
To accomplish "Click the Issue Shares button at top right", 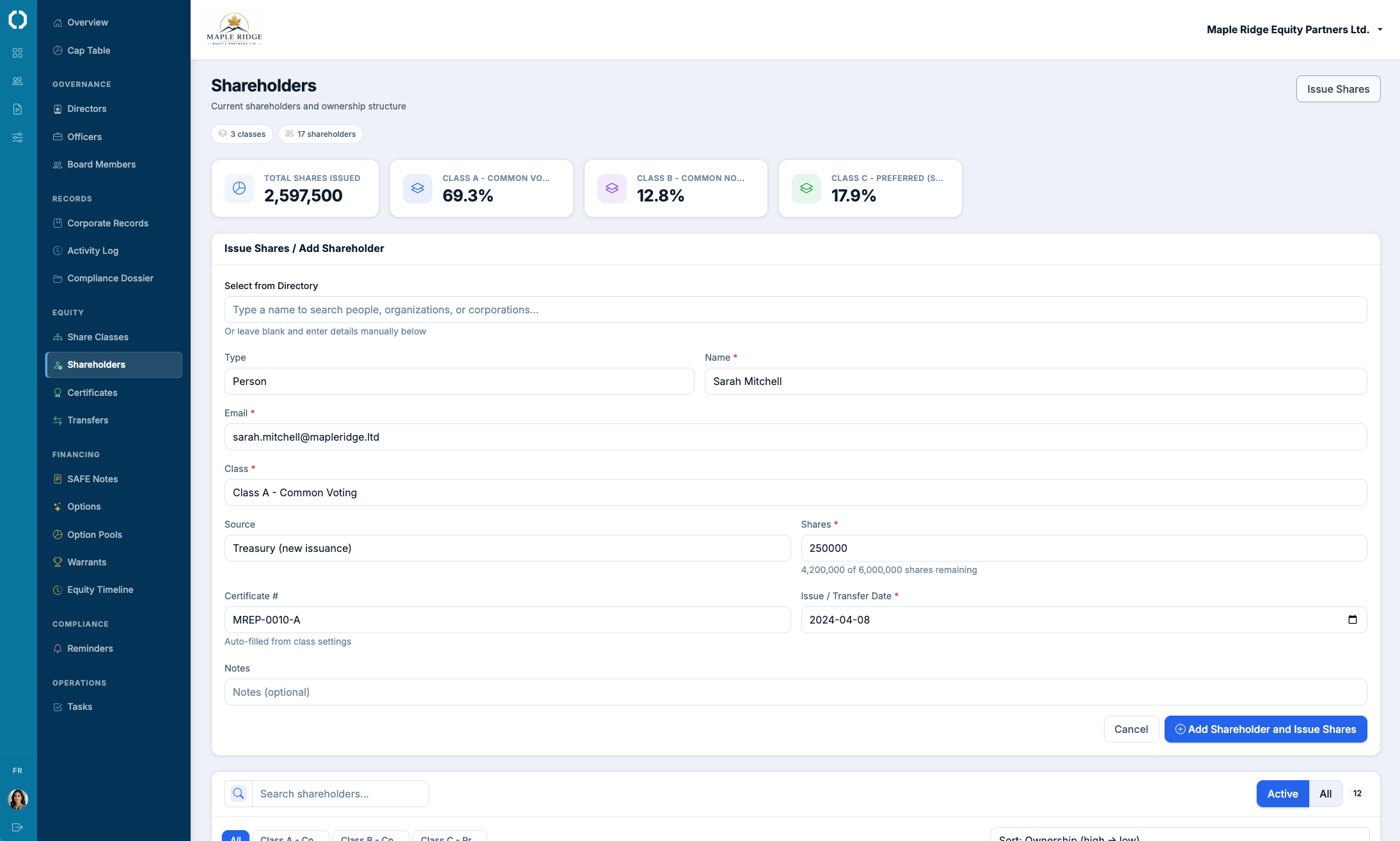I will click(x=1338, y=89).
